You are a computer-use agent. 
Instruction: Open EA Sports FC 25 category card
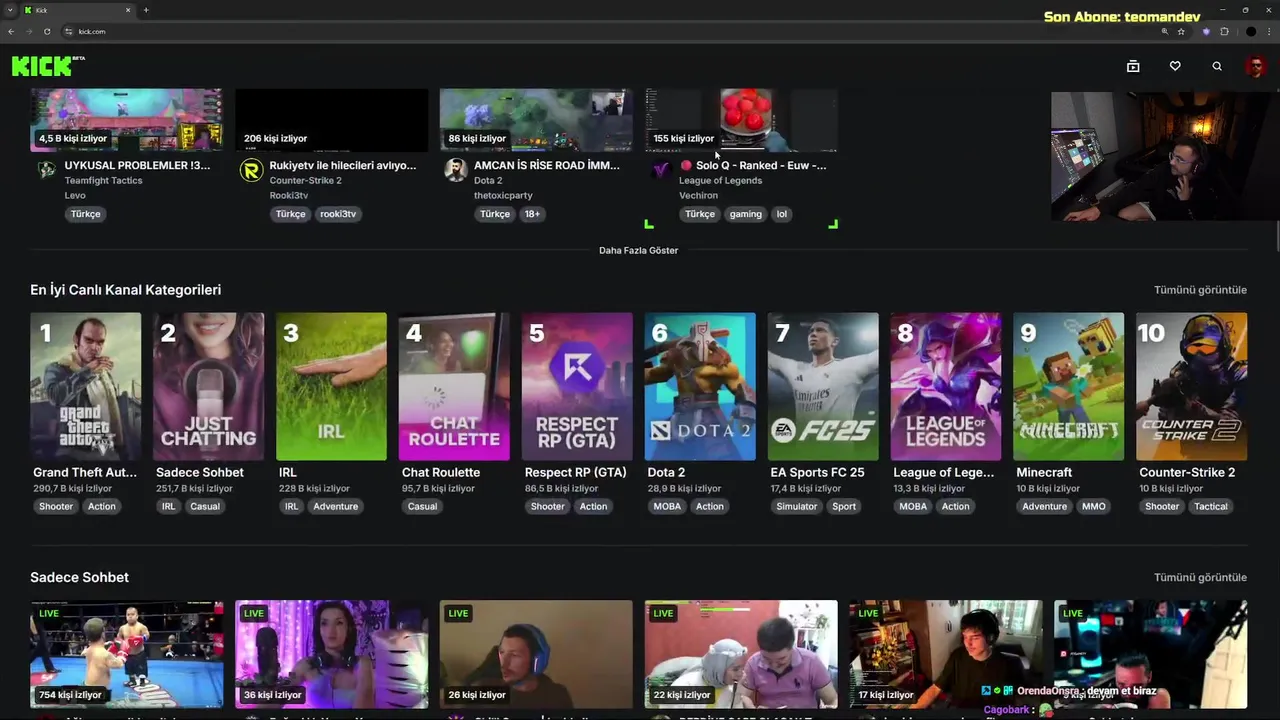(823, 387)
